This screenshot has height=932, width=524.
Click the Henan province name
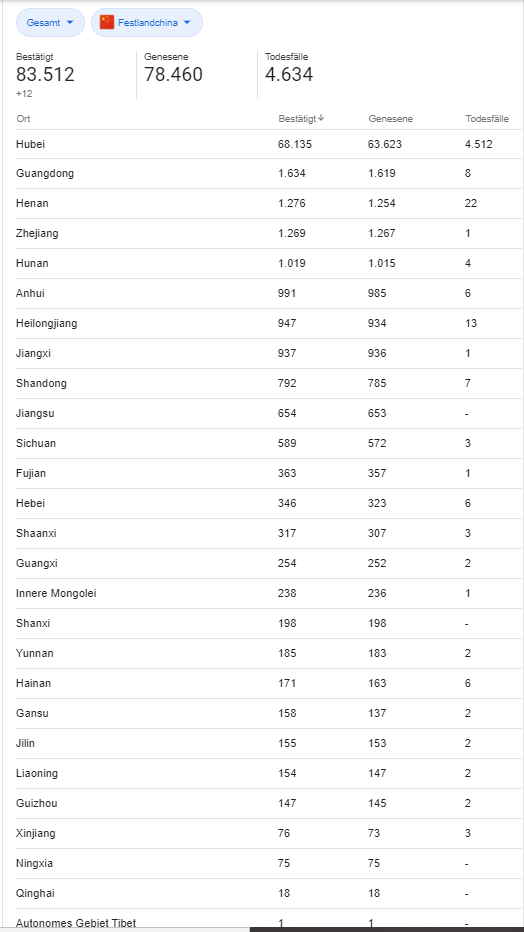point(32,203)
